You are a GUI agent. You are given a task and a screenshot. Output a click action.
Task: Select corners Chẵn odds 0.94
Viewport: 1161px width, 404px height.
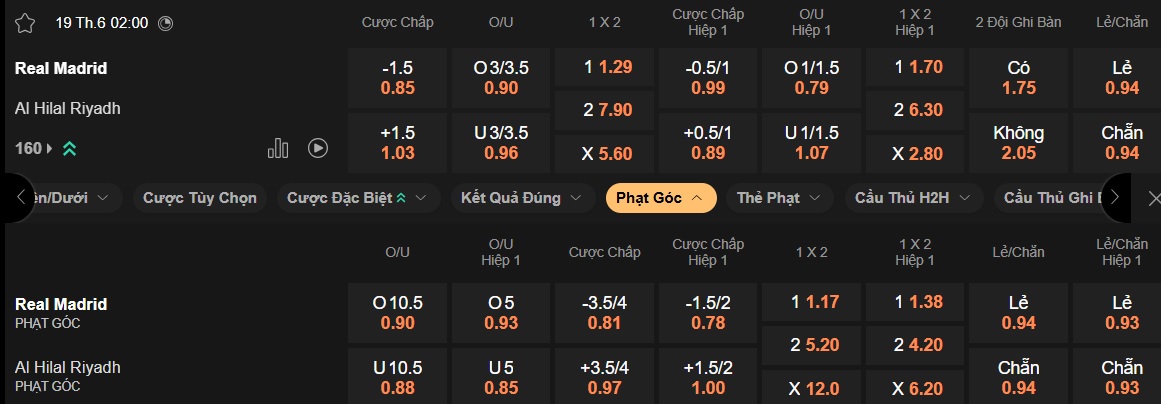pyautogui.click(x=1018, y=377)
